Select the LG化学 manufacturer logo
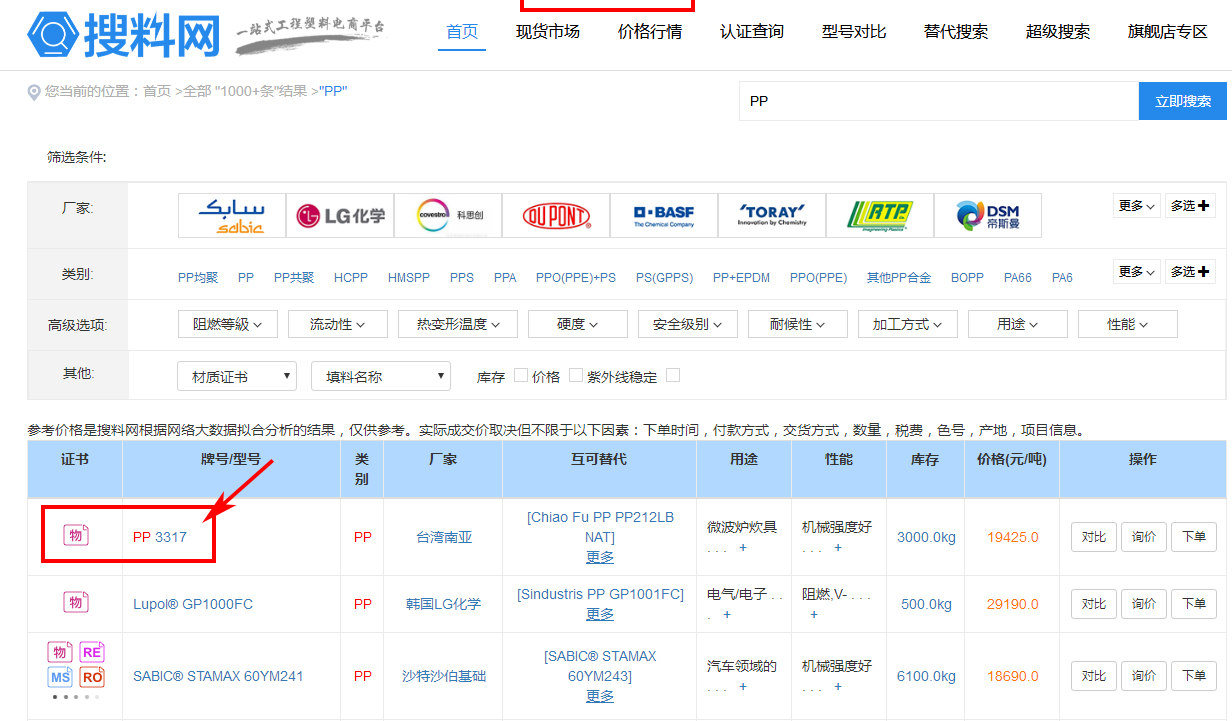This screenshot has height=721, width=1232. 340,215
